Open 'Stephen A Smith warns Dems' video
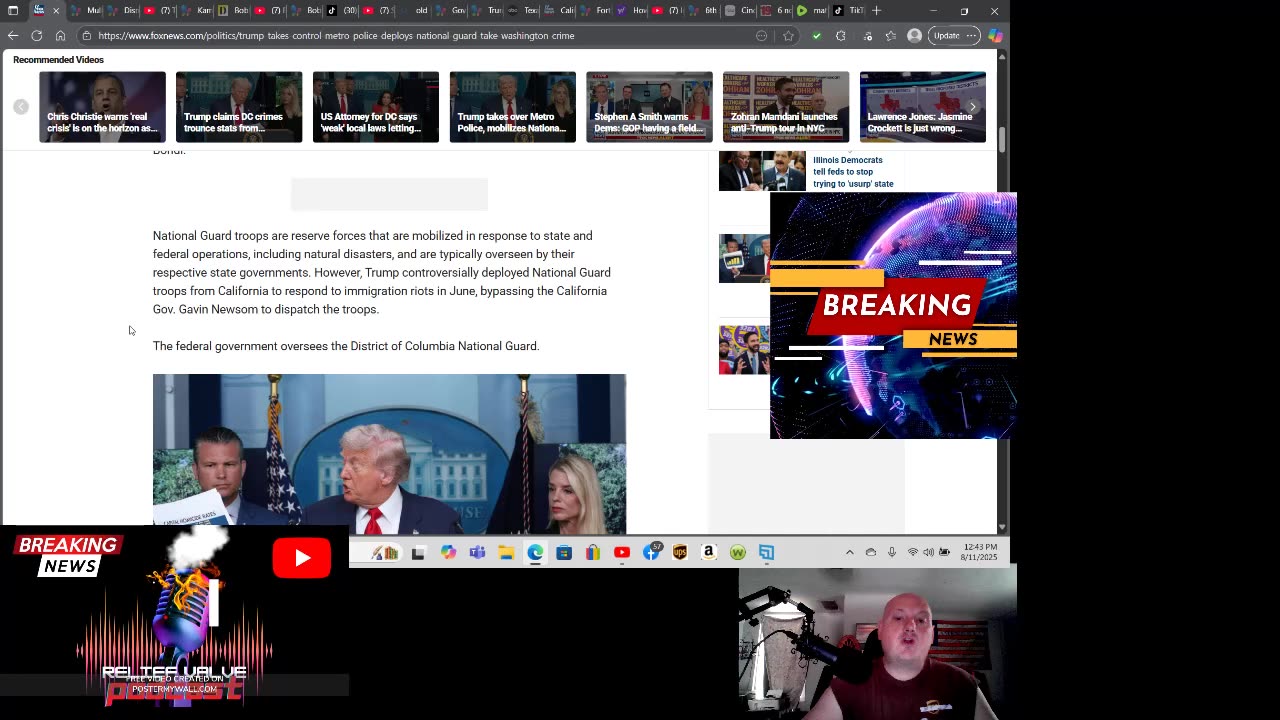This screenshot has width=1280, height=720. pos(649,107)
